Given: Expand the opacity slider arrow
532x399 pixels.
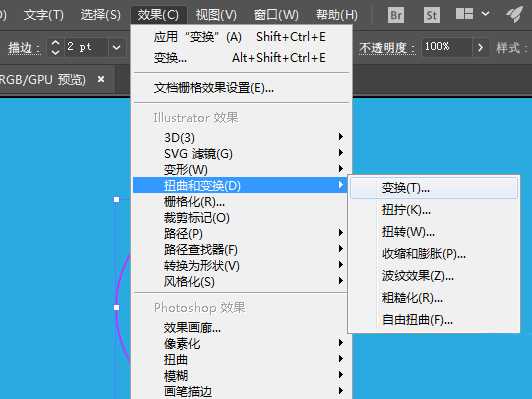Looking at the screenshot, I should [480, 47].
